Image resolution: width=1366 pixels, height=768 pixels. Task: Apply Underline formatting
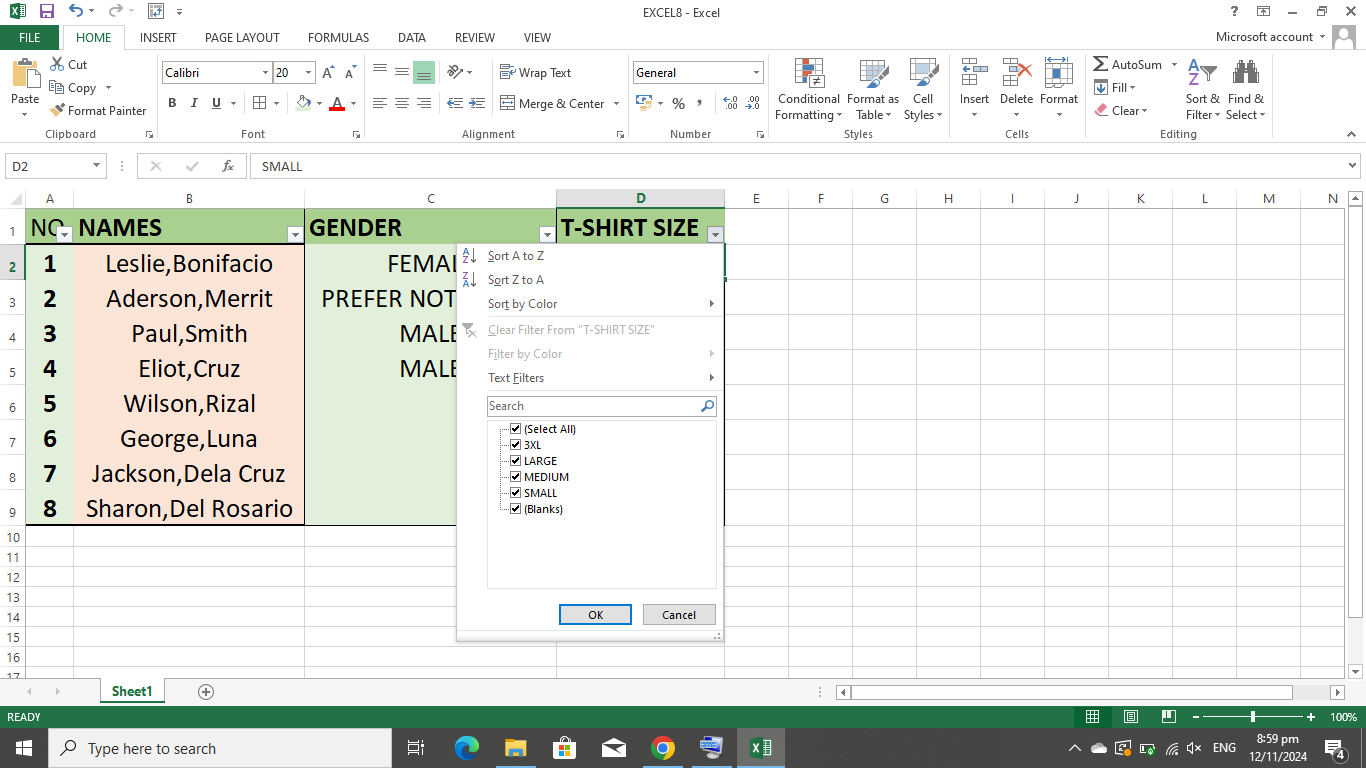click(x=216, y=103)
